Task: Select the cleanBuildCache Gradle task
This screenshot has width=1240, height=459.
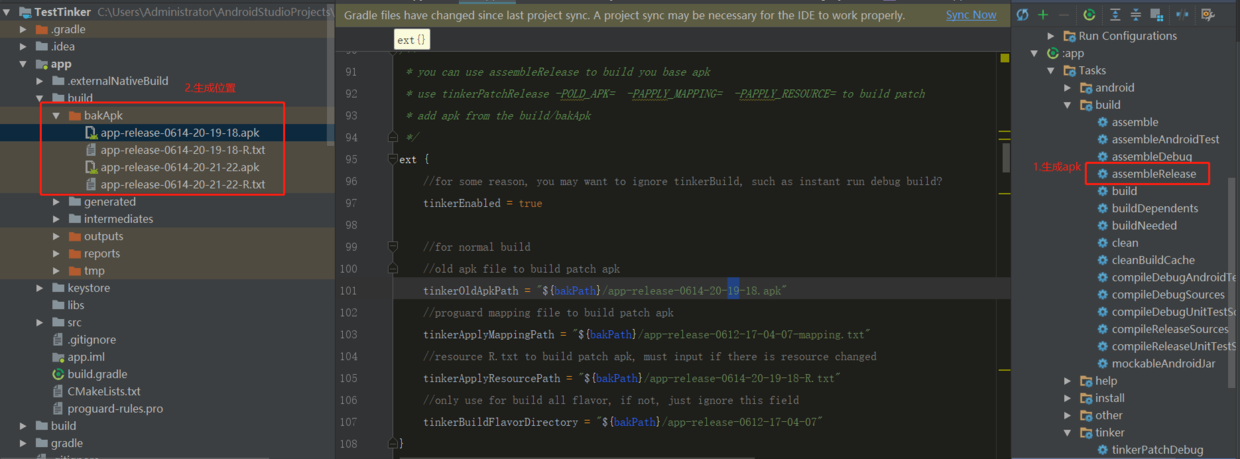Action: [1153, 260]
